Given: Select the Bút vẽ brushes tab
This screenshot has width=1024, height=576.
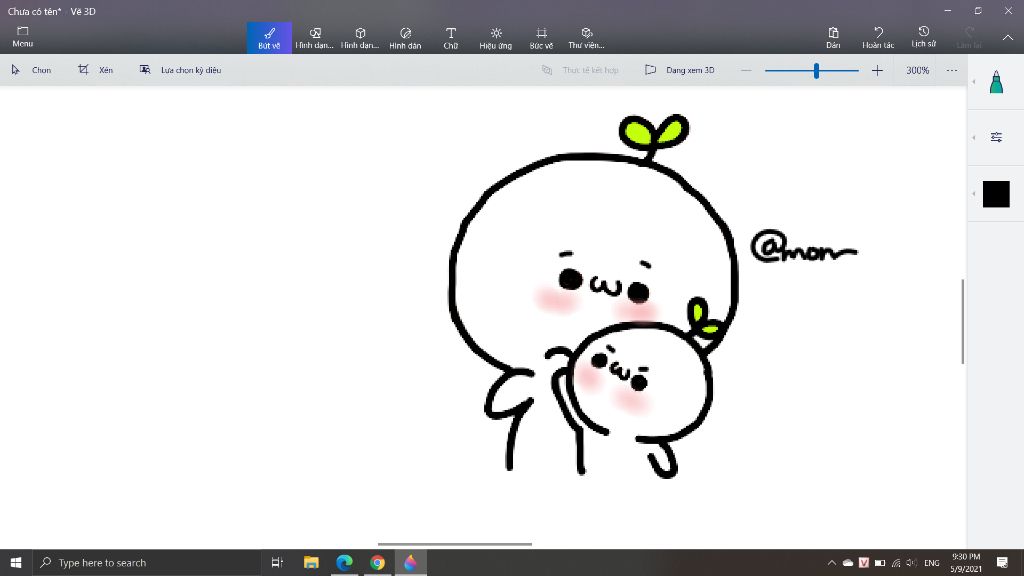Looking at the screenshot, I should (x=269, y=38).
